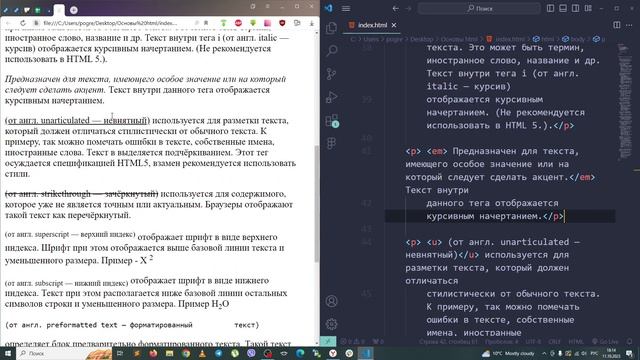Viewport: 640px width, 360px height.
Task: Open the browser hamburger menu in title bar
Action: tap(268, 7)
